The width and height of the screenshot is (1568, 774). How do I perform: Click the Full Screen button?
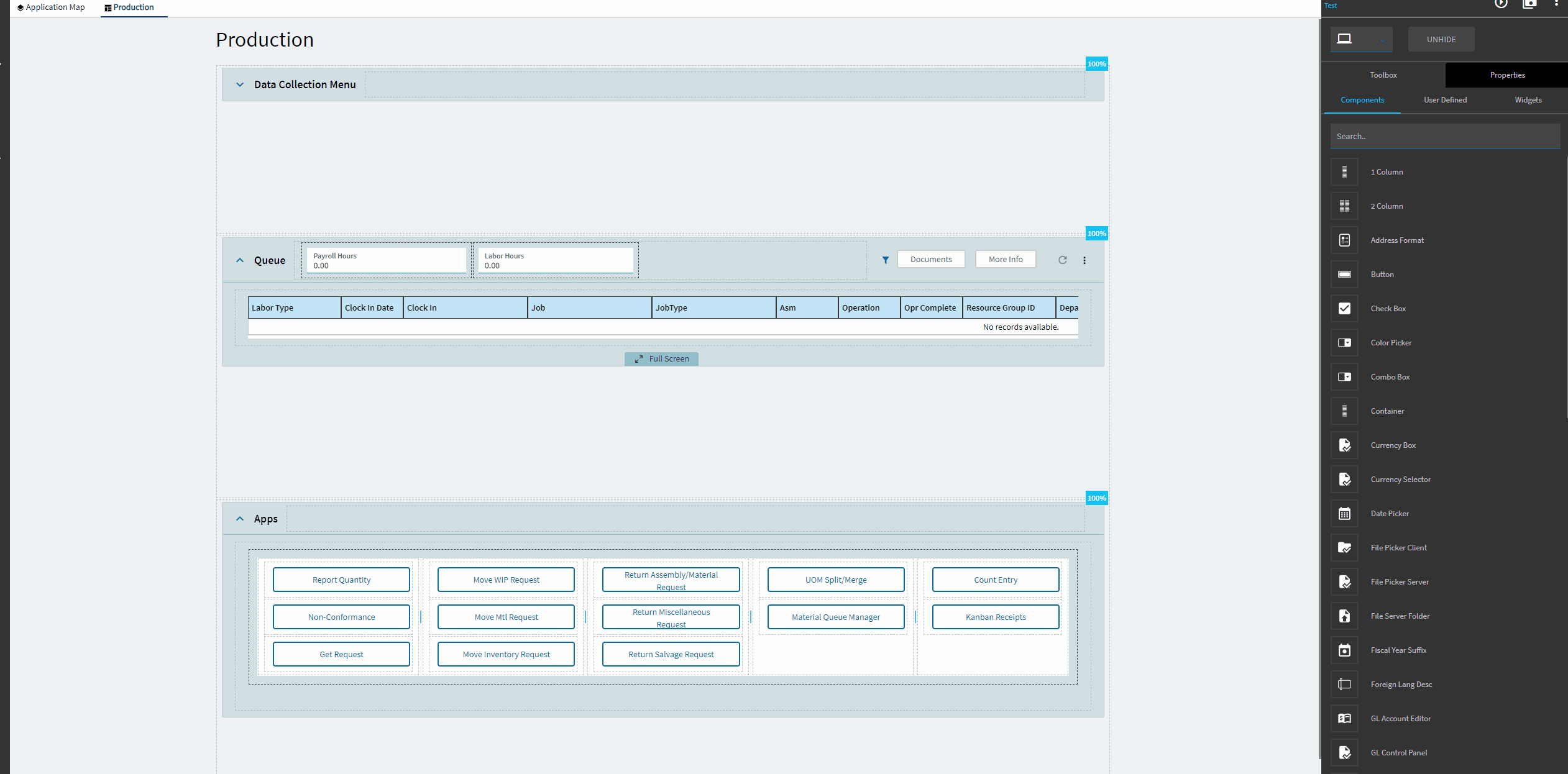tap(661, 359)
